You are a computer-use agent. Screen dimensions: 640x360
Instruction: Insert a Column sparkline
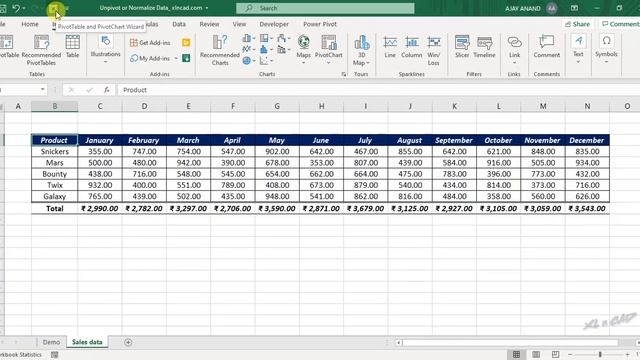coord(411,46)
